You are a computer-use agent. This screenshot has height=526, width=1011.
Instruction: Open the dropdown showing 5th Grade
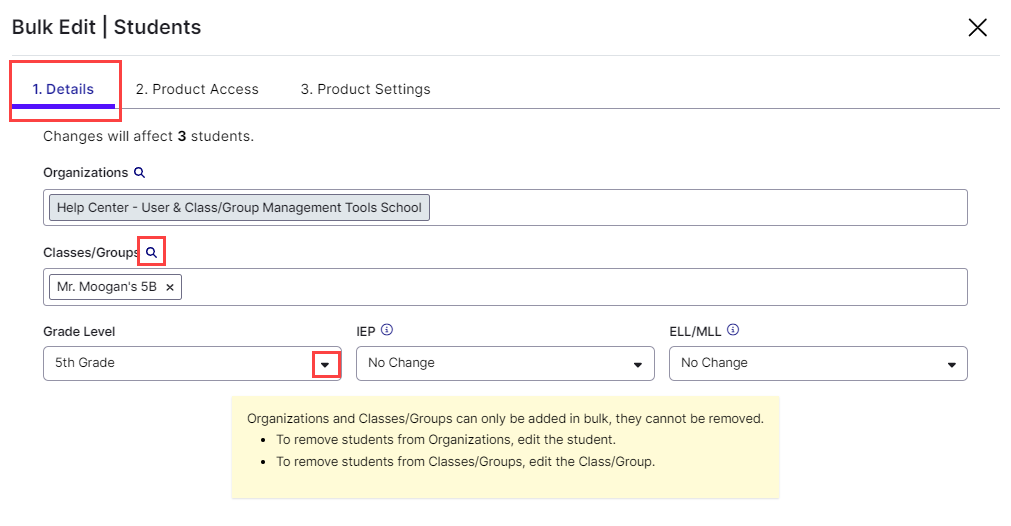[x=180, y=363]
